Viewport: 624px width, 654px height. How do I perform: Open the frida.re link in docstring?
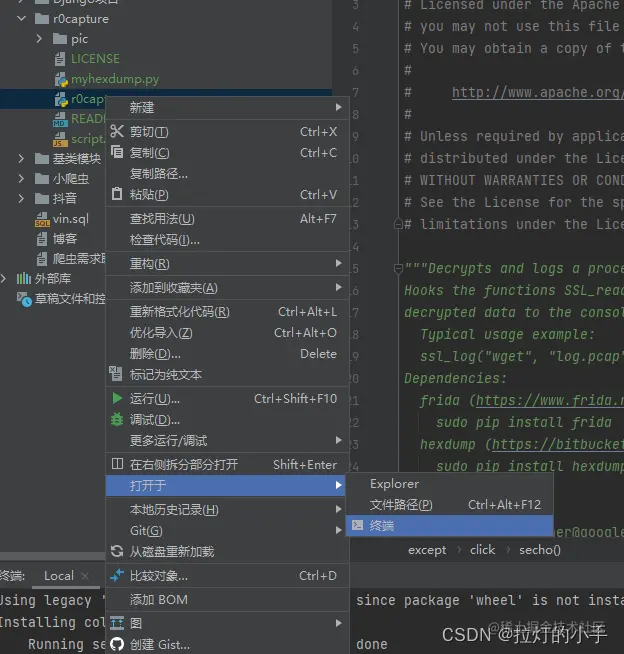tap(550, 400)
